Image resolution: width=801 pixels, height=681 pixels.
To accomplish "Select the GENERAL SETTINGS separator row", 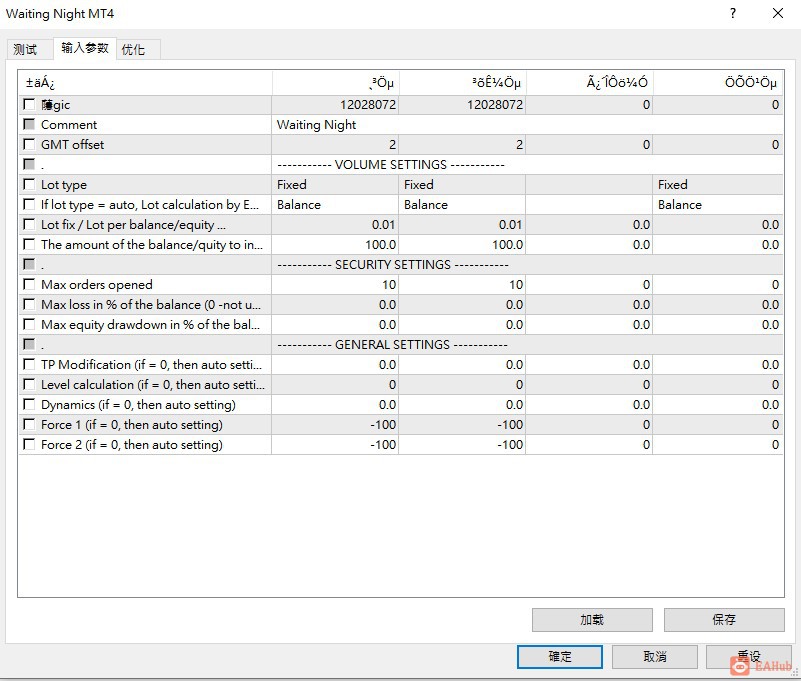I will pos(401,344).
